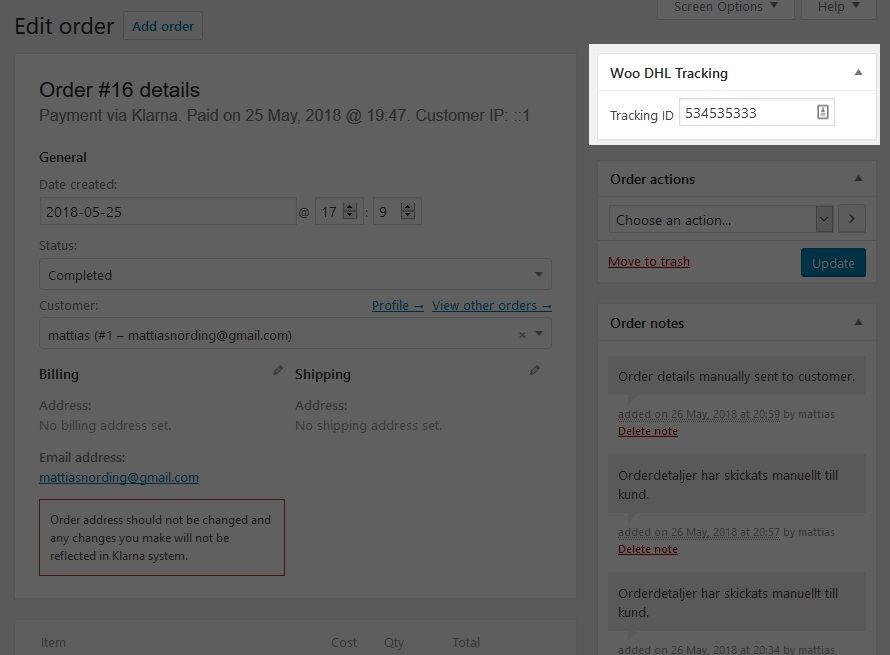Collapse the Order notes panel
890x655 pixels.
tap(858, 323)
